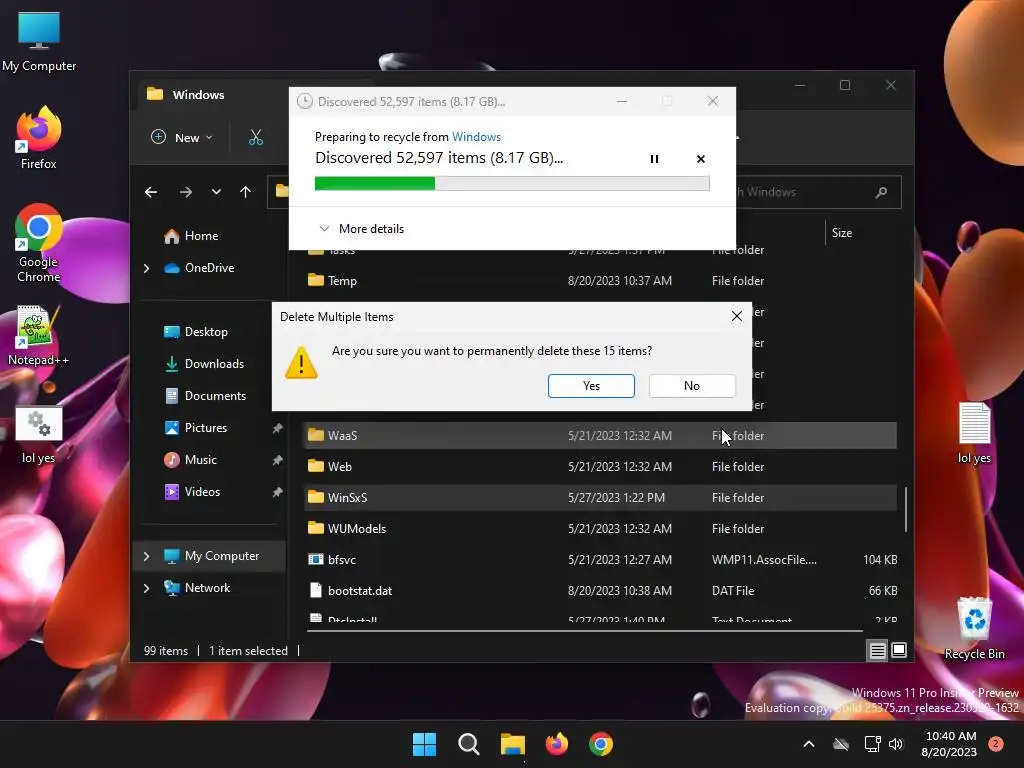The width and height of the screenshot is (1024, 768).
Task: Select the Temp folder row
Action: [601, 281]
